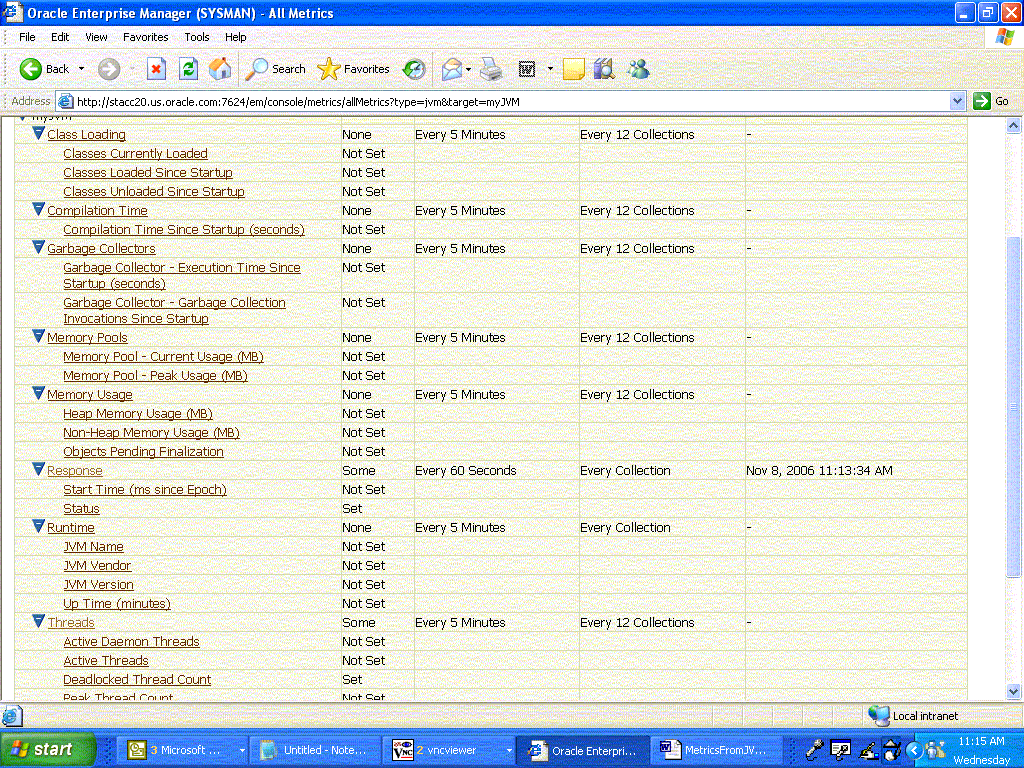Screen dimensions: 1024x768
Task: Open the Mail envelope toolbar icon
Action: click(x=452, y=69)
